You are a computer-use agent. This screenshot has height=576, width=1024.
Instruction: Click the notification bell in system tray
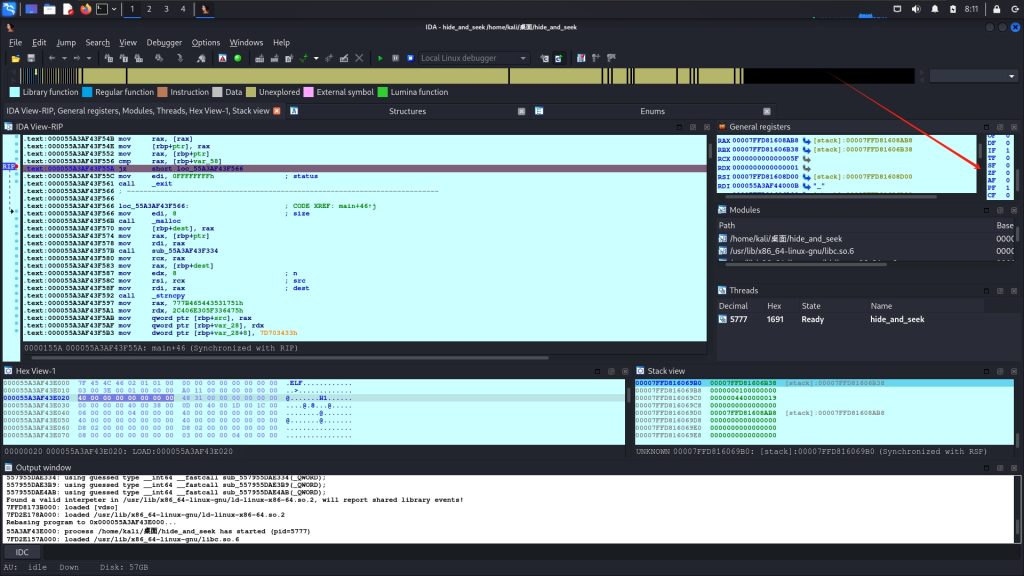coord(935,9)
